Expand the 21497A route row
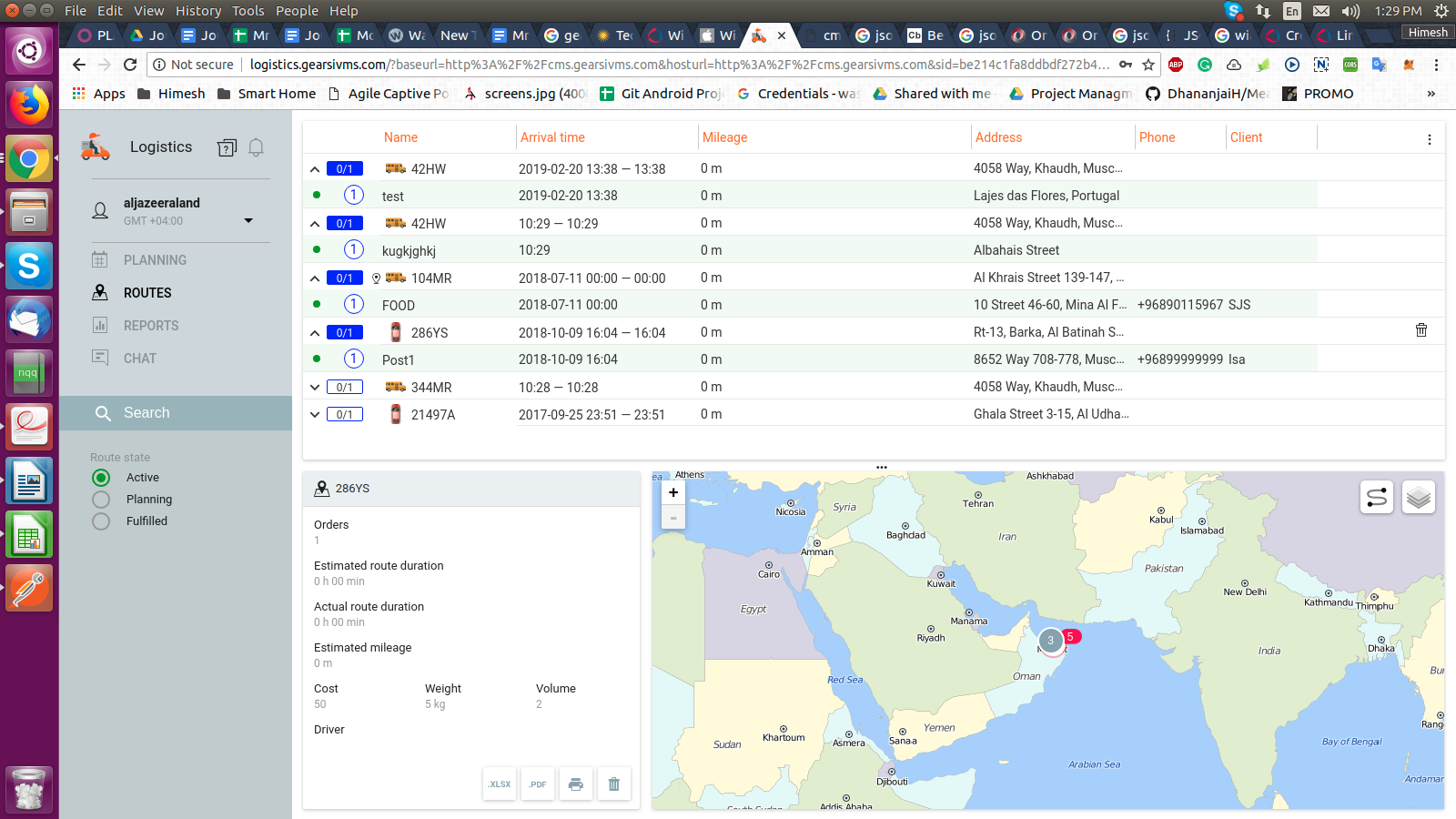 pyautogui.click(x=315, y=414)
